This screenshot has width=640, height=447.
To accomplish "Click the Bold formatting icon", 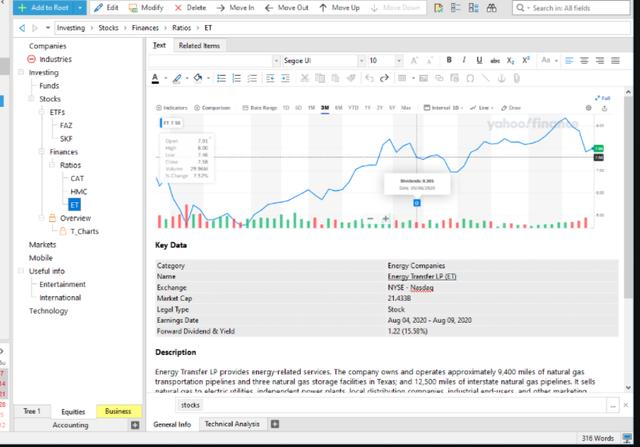I will [x=449, y=60].
